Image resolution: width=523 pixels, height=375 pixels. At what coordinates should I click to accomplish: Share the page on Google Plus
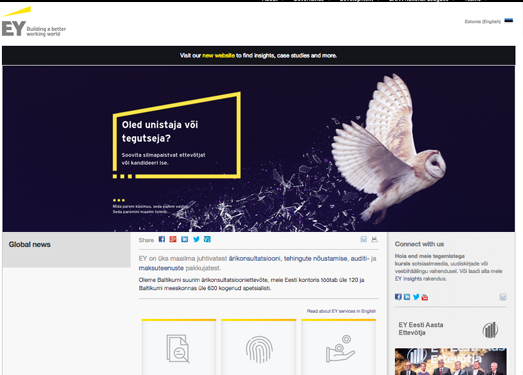click(x=173, y=239)
